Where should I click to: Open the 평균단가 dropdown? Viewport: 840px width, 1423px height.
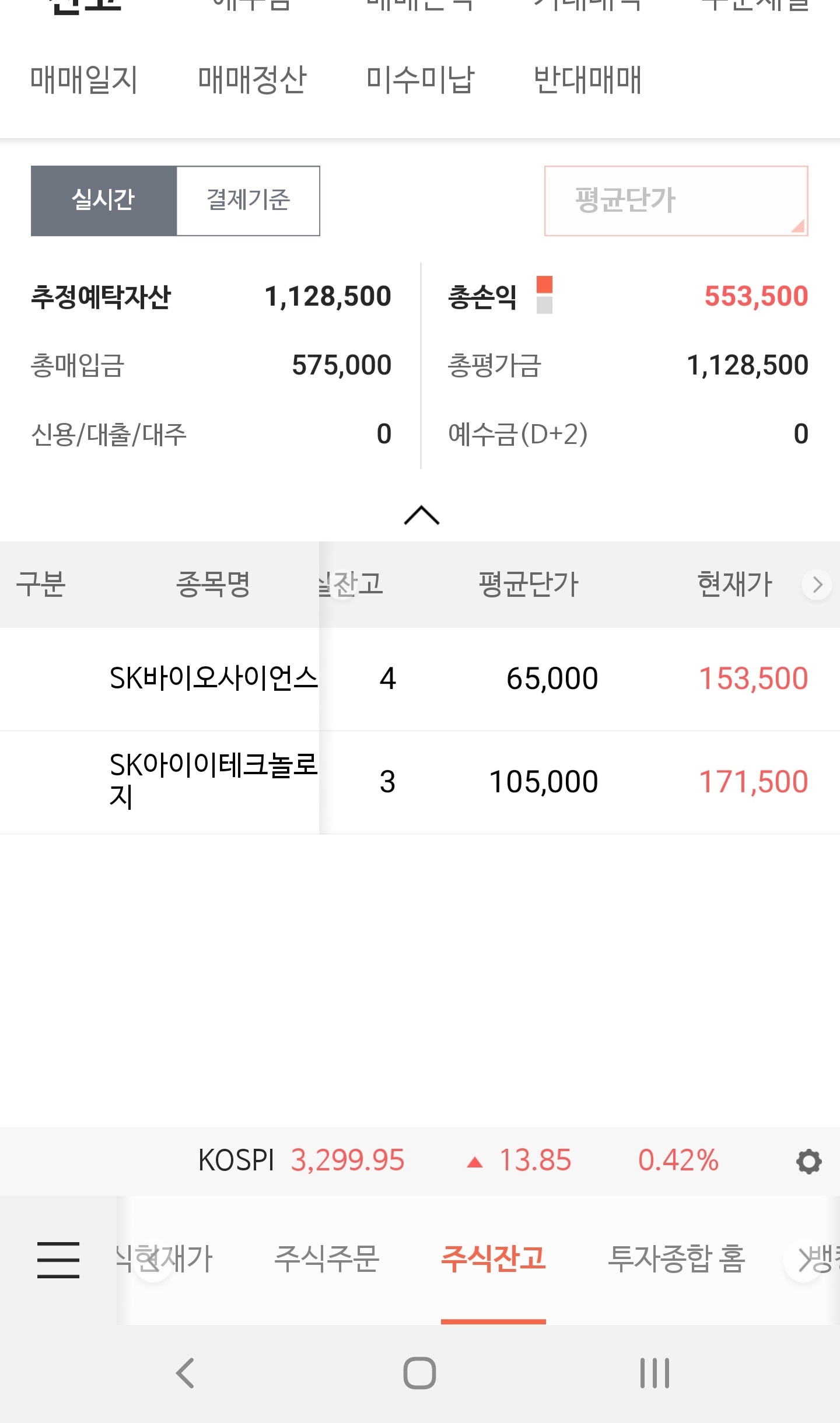pyautogui.click(x=676, y=201)
